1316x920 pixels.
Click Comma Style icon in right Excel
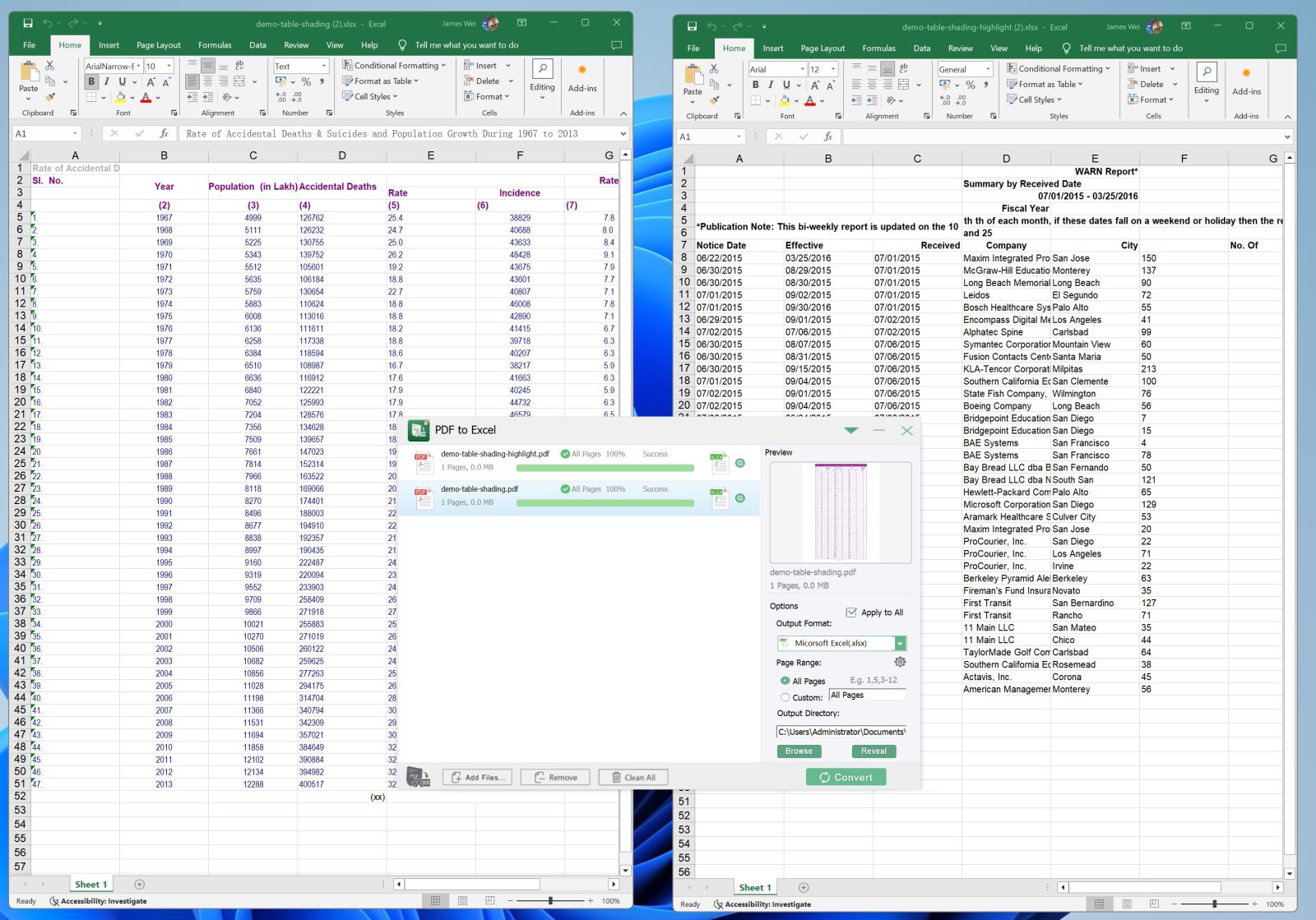(x=985, y=85)
